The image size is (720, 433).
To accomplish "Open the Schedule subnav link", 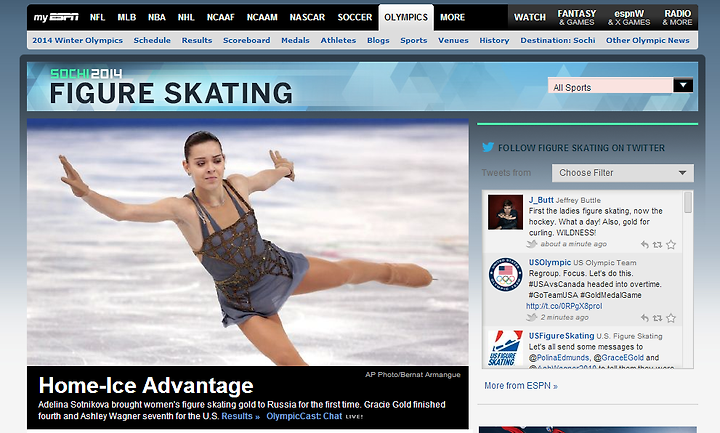I will pos(152,40).
